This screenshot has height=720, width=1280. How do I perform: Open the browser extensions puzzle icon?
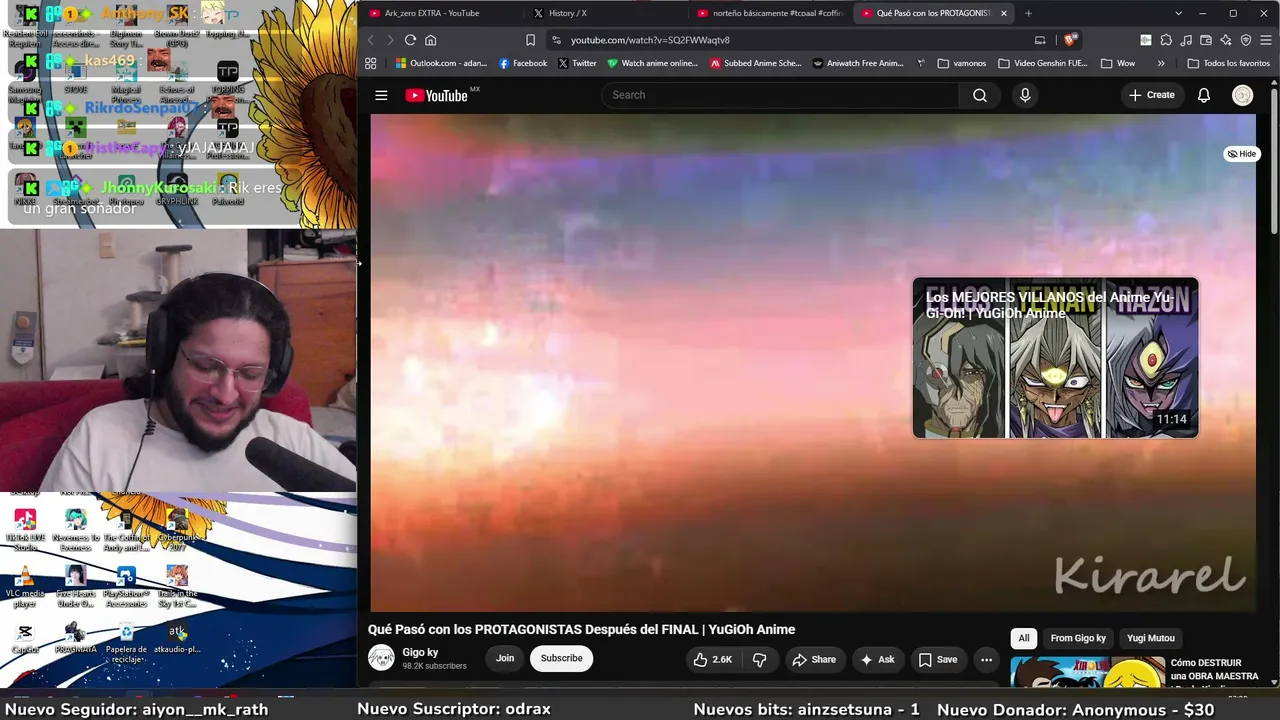(1166, 40)
